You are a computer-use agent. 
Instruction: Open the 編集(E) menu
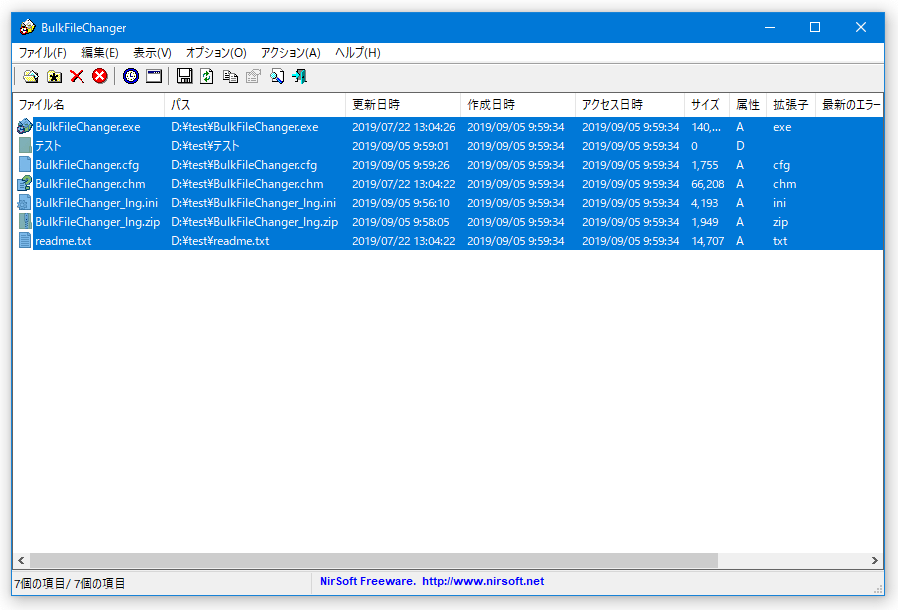tap(100, 53)
